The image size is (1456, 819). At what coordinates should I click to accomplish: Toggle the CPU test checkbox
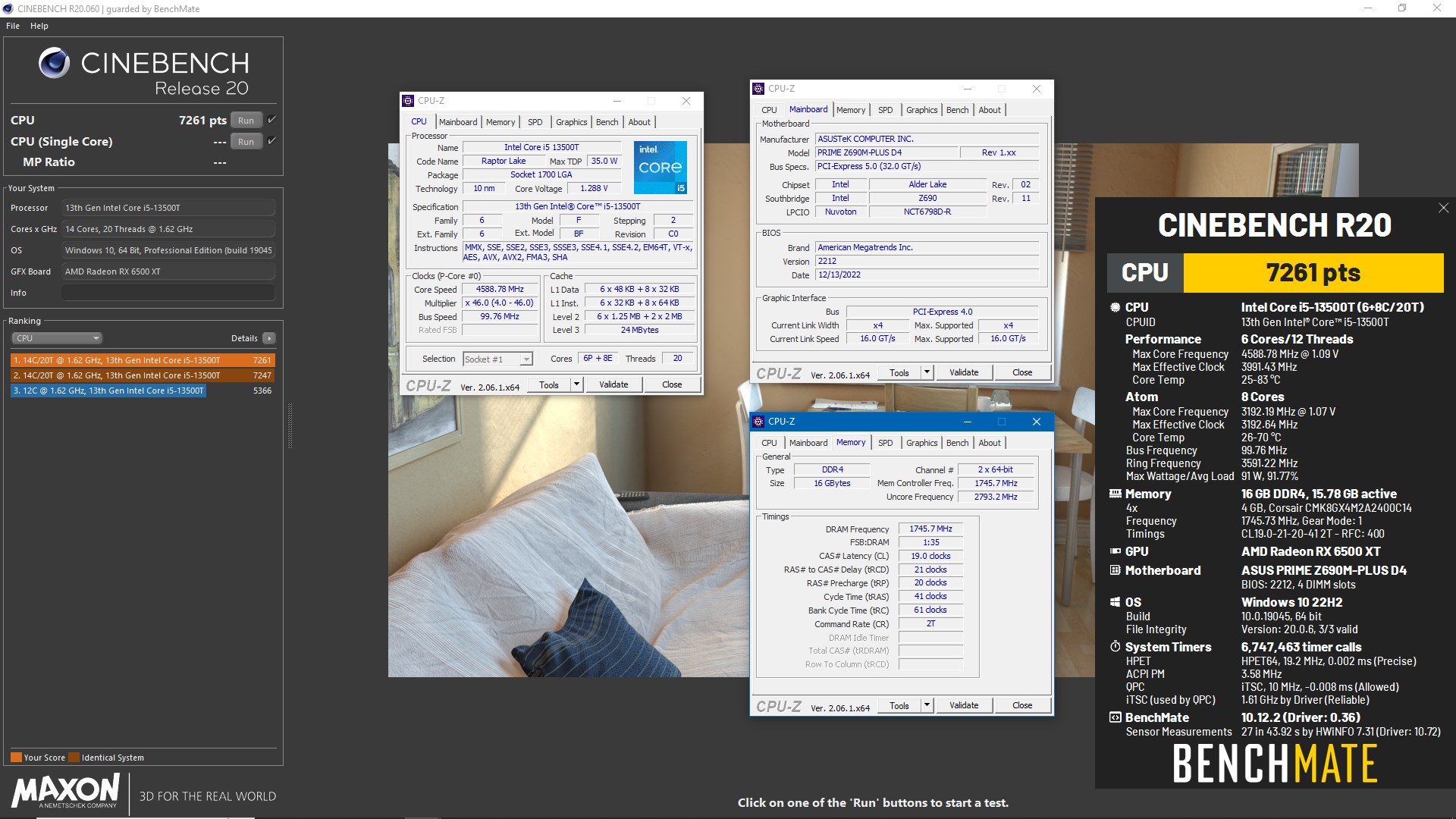(271, 120)
